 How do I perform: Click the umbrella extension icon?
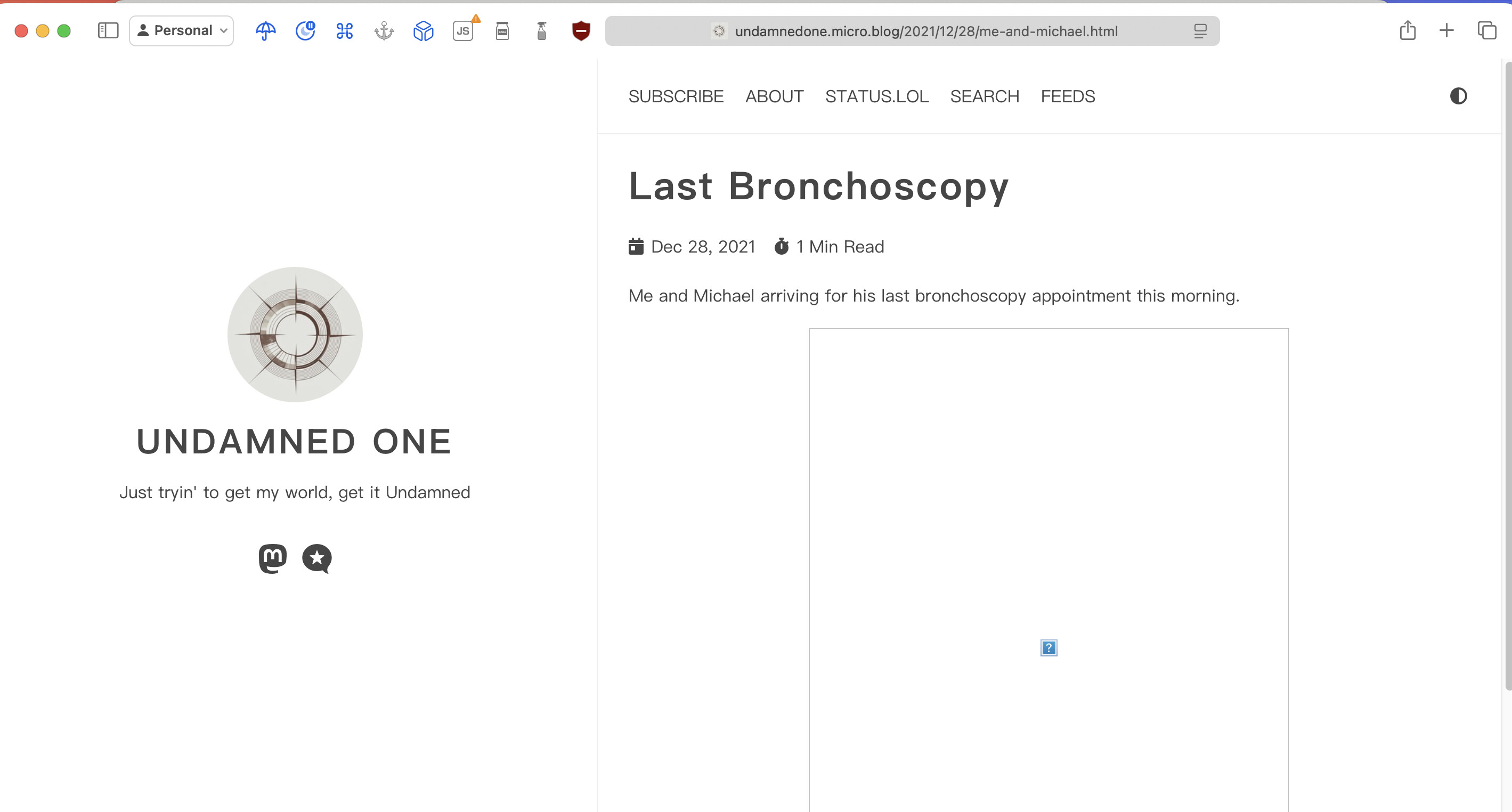click(x=266, y=30)
